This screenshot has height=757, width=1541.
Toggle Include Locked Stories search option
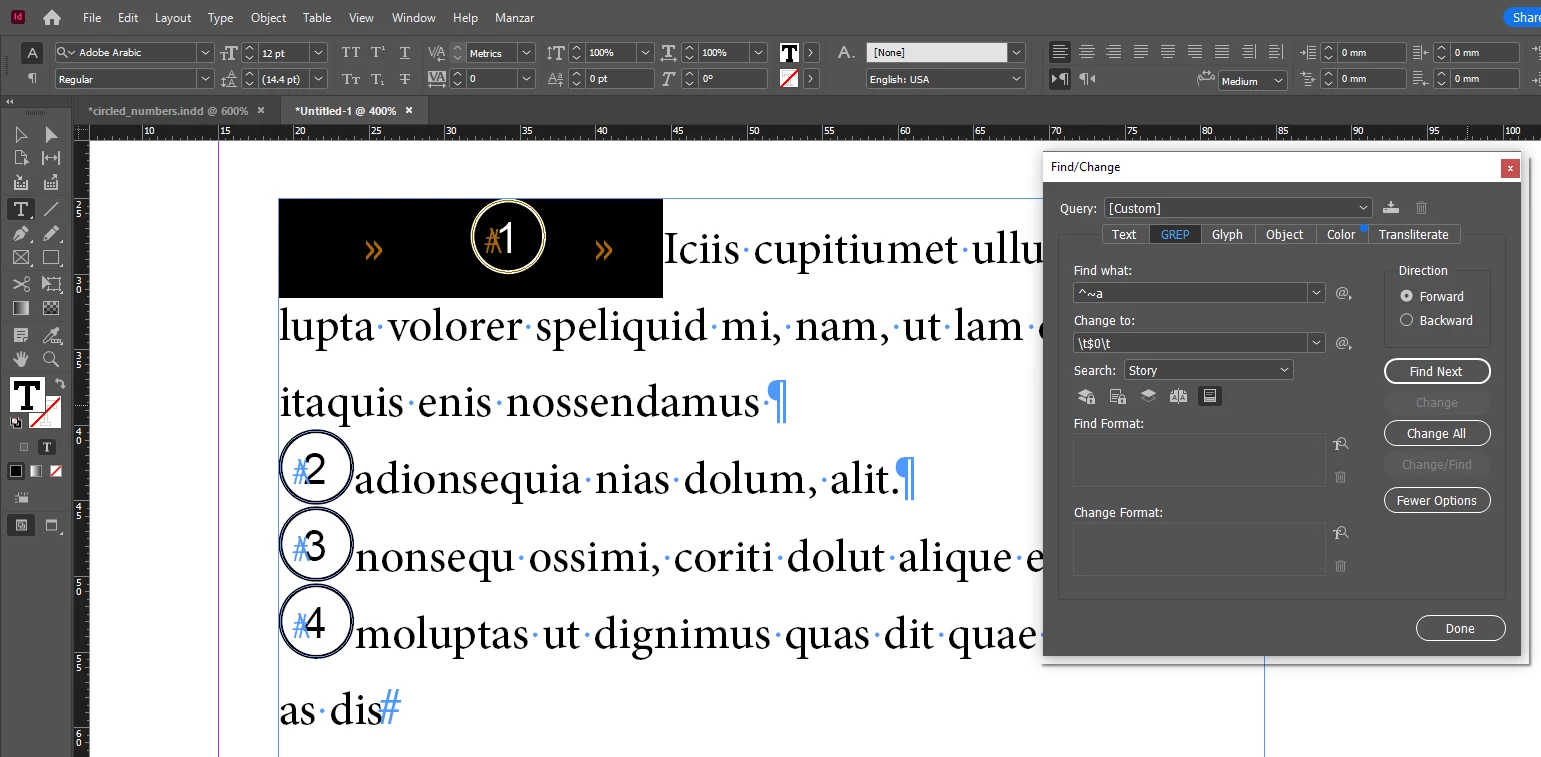click(x=1118, y=396)
